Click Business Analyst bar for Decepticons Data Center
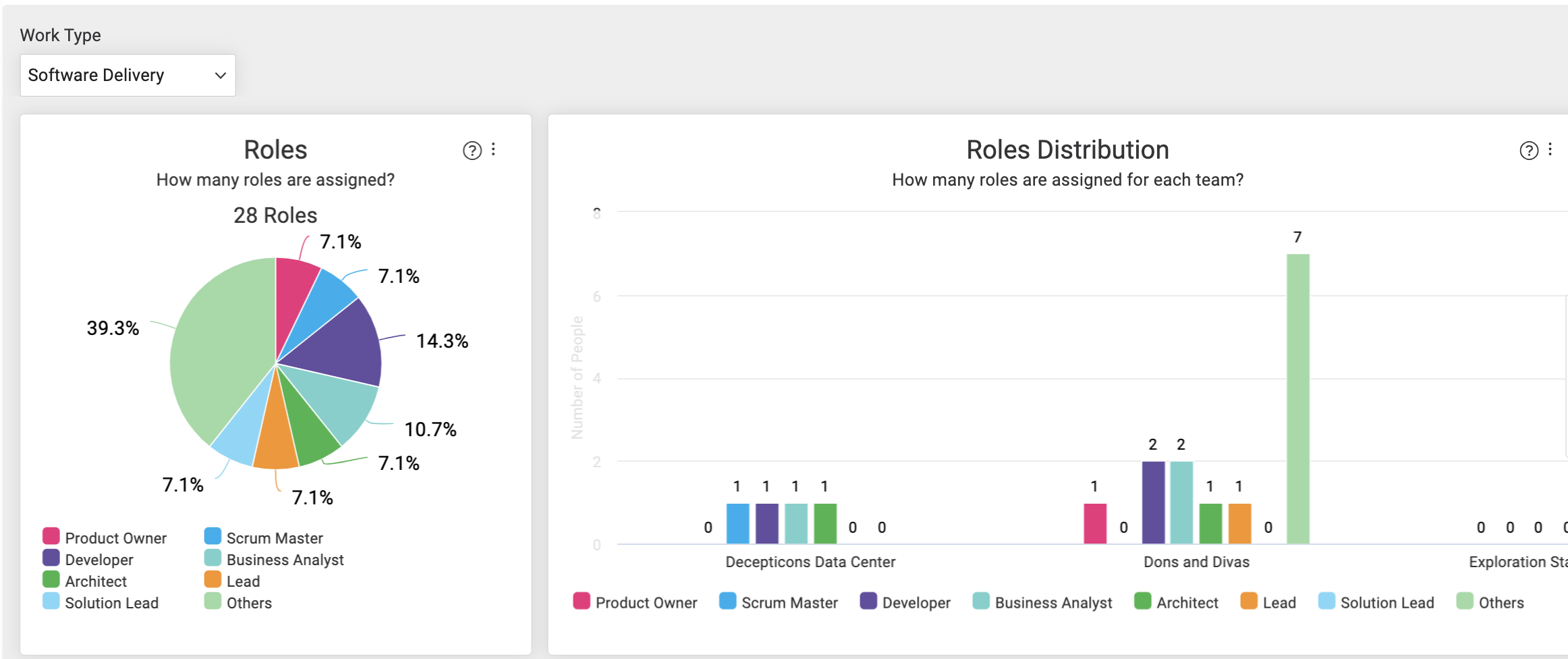 pos(796,523)
